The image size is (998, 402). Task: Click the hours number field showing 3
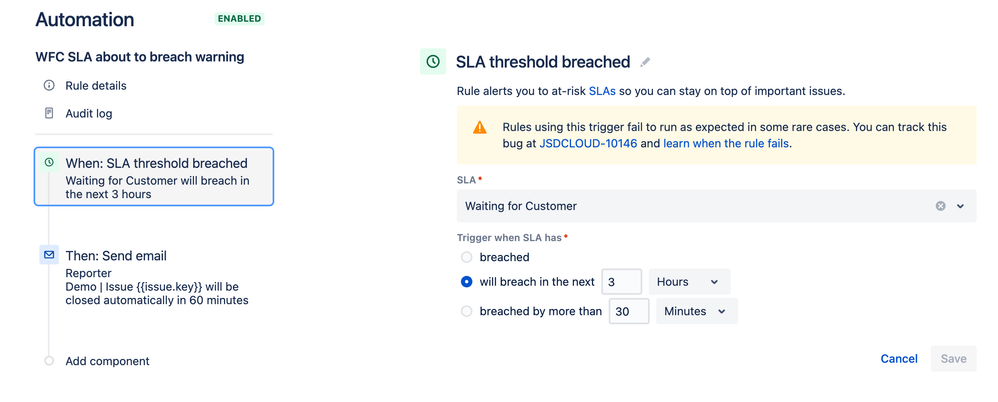pos(622,282)
